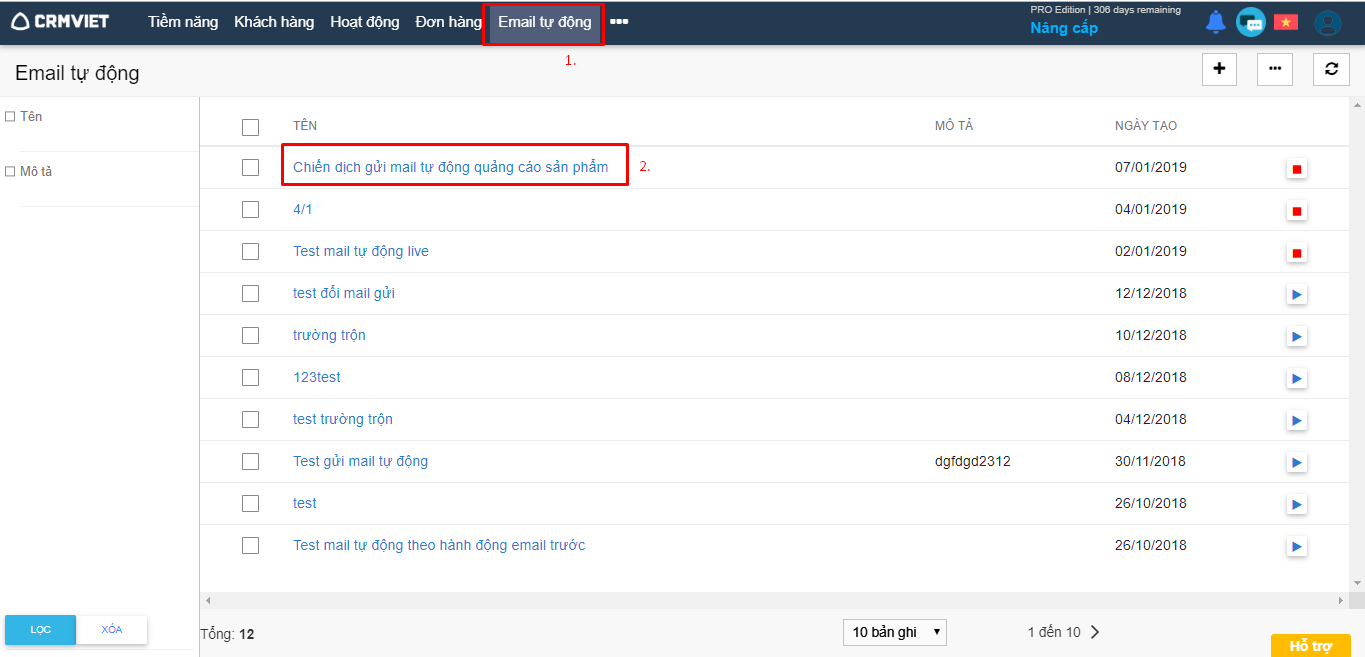Click the LỌC filter button
The height and width of the screenshot is (657, 1365).
[40, 630]
